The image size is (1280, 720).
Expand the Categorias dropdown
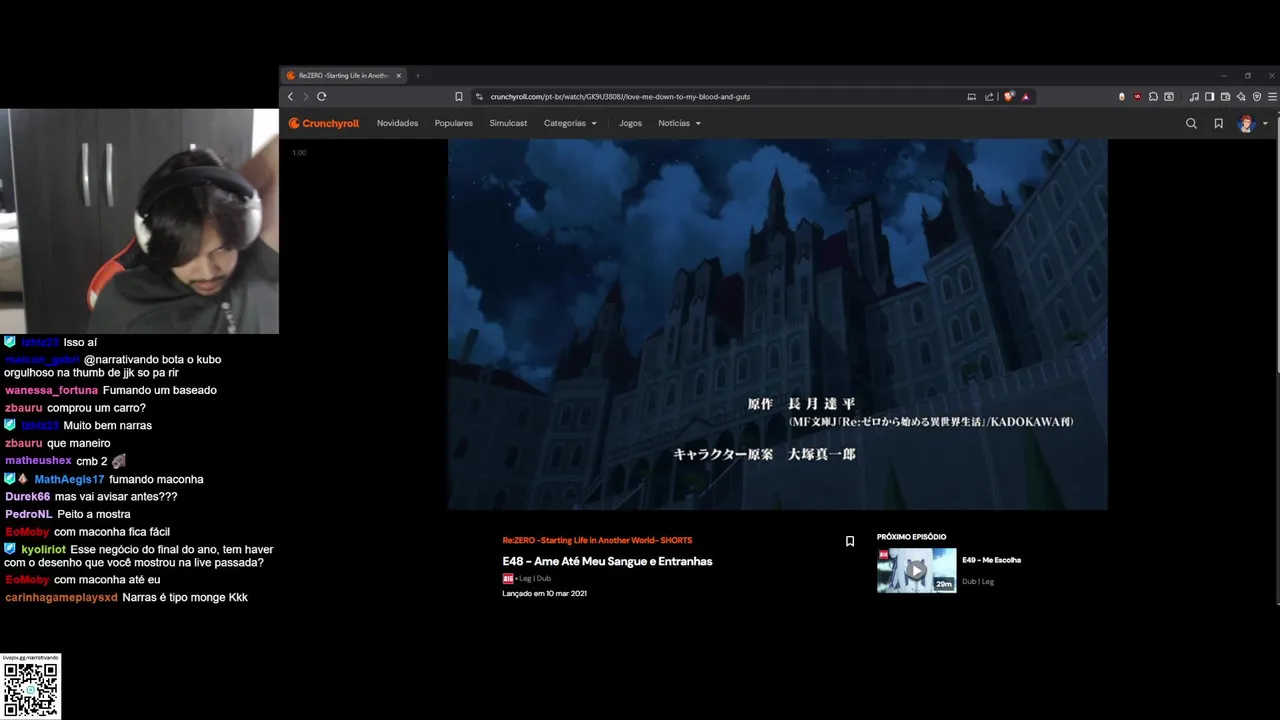pos(570,123)
